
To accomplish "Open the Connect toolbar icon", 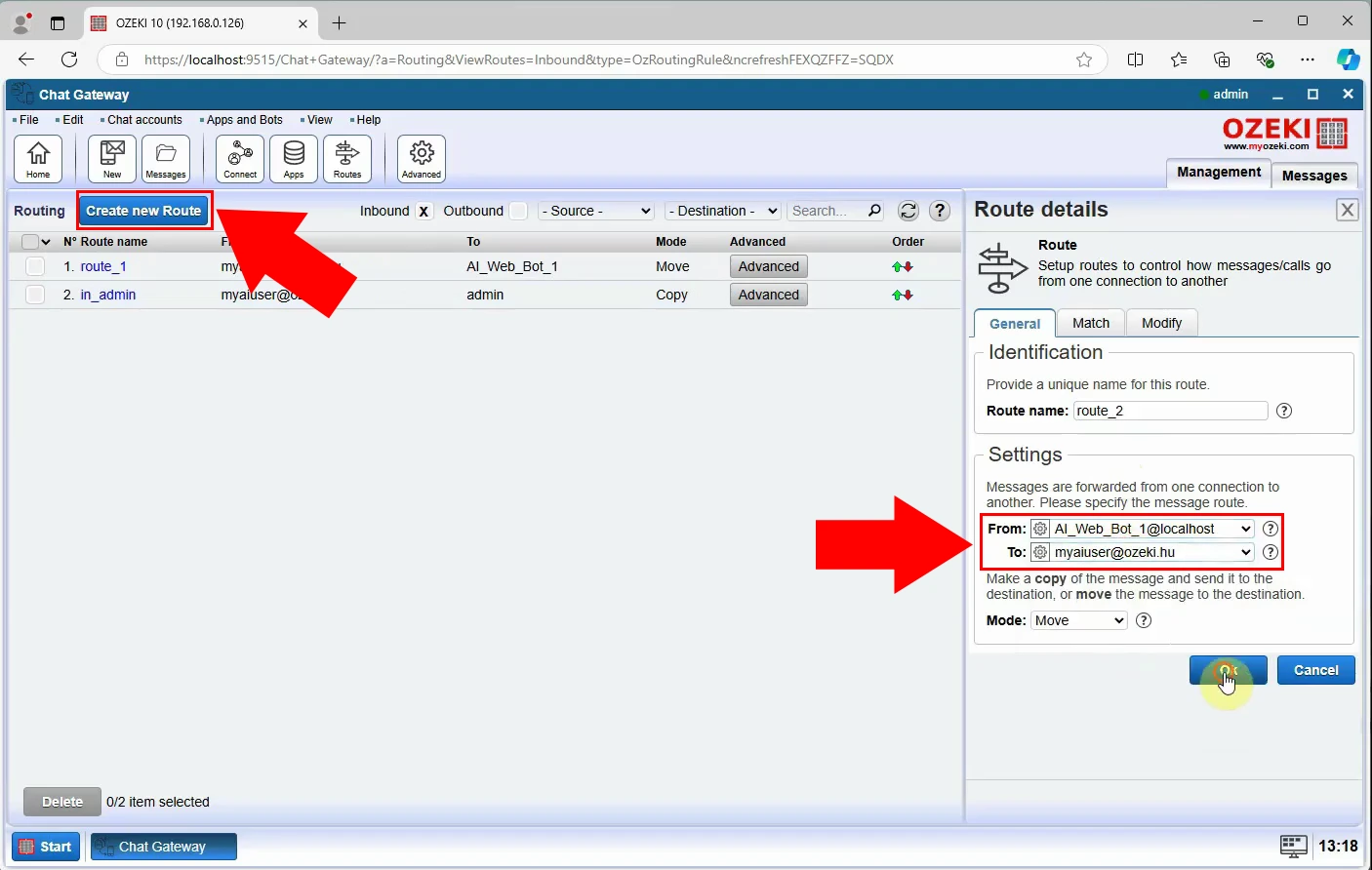I will pyautogui.click(x=240, y=158).
